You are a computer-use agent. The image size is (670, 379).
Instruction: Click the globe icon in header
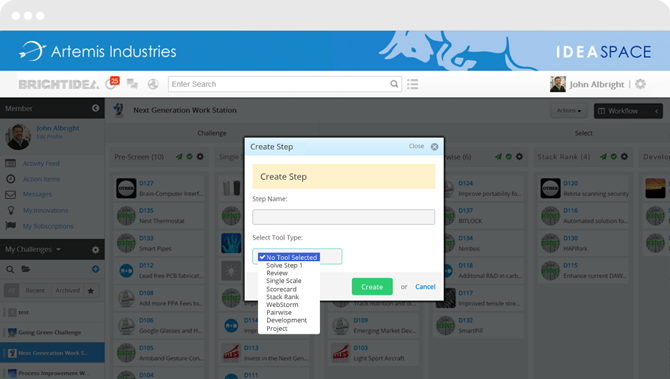pyautogui.click(x=153, y=84)
